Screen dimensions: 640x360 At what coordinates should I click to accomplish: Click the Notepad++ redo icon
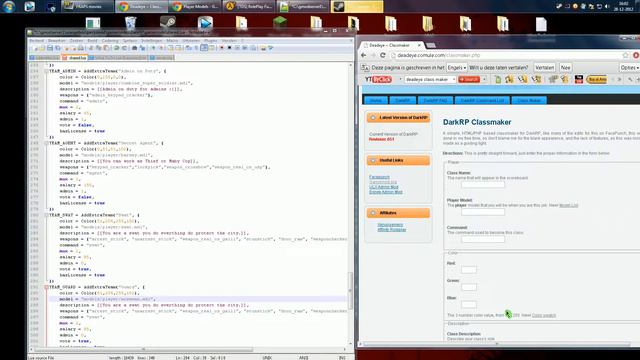124,48
